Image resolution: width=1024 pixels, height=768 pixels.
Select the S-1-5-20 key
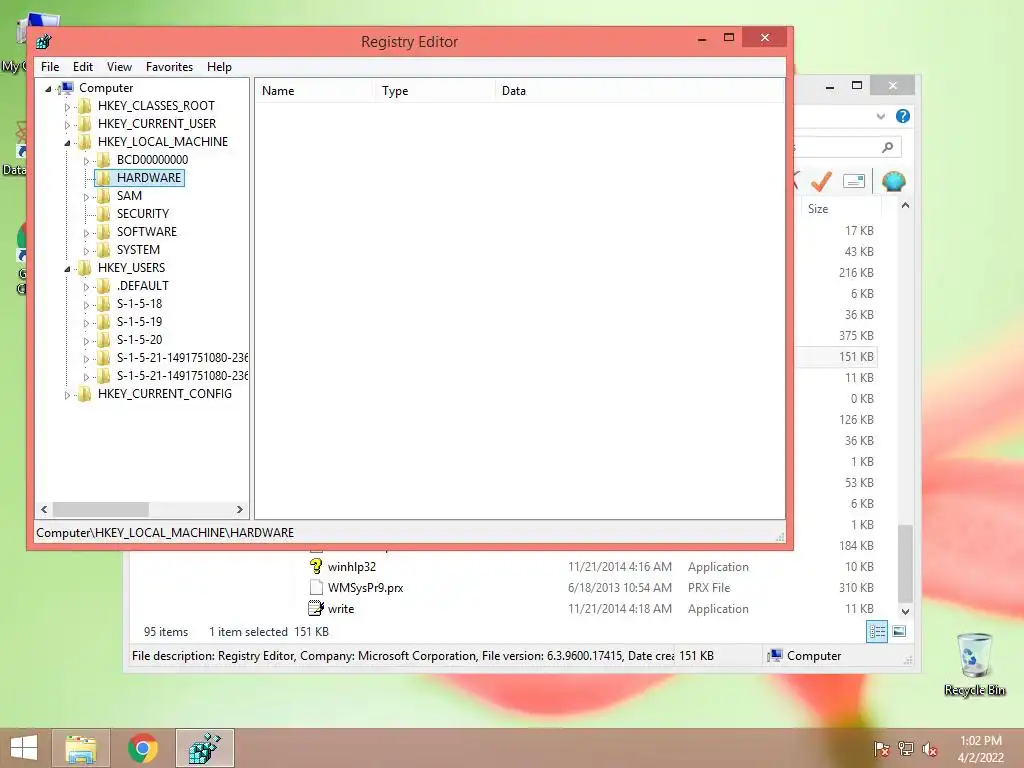click(139, 340)
